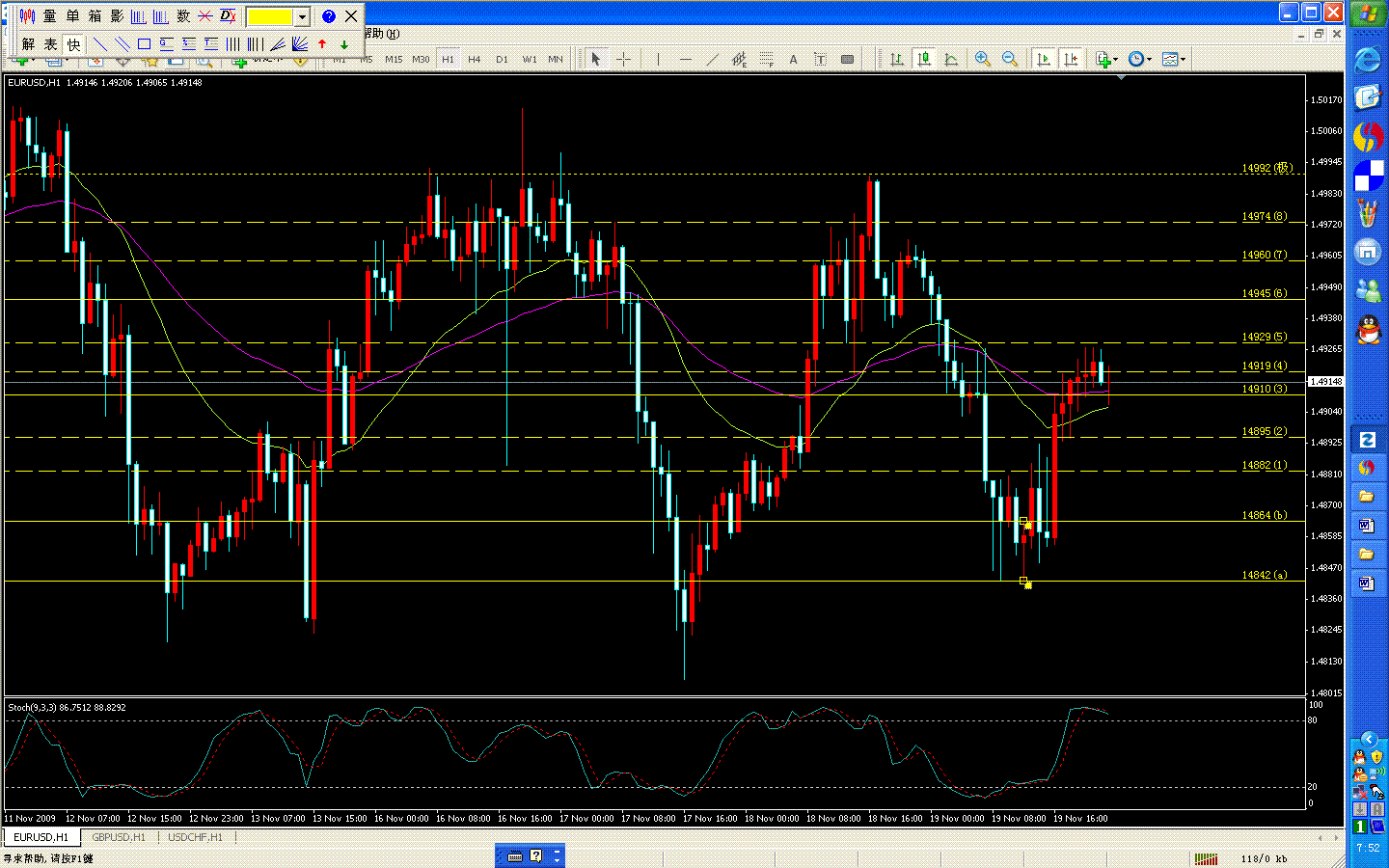Switch to the GBPUSD,H1 chart tab
Screen dimensions: 1389x868
pos(119,837)
